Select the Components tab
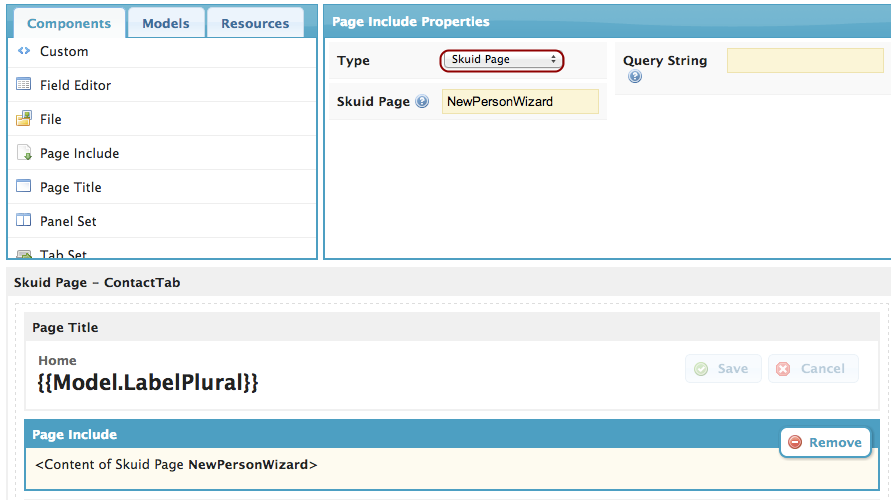 click(69, 23)
